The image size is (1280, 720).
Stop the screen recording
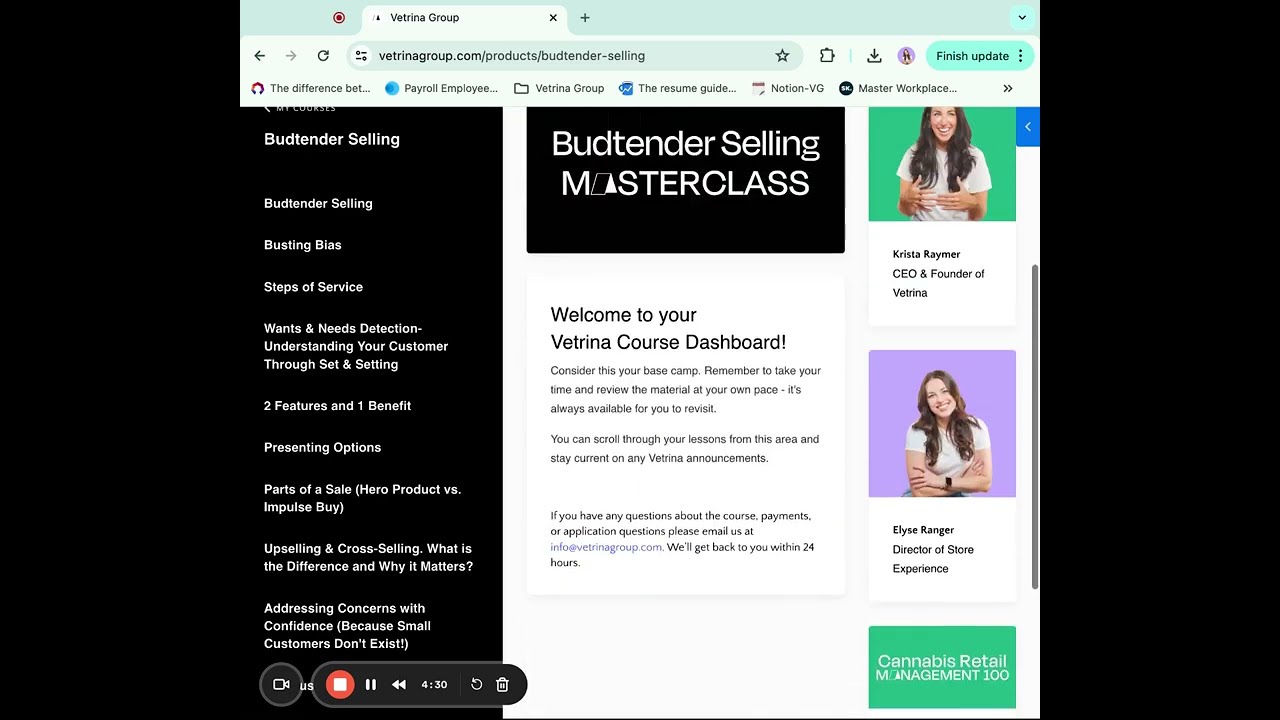340,684
